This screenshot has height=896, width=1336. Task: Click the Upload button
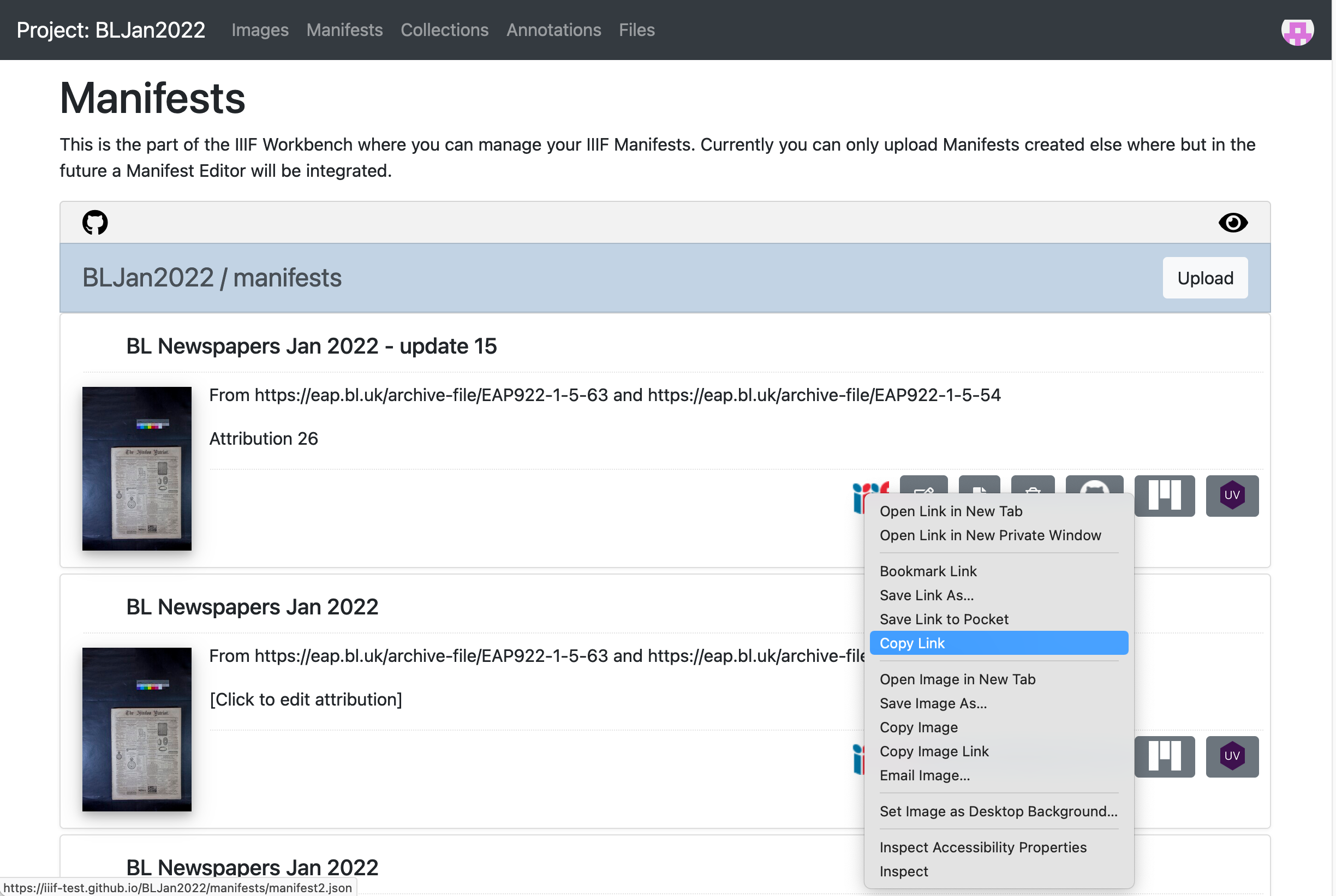[1205, 278]
